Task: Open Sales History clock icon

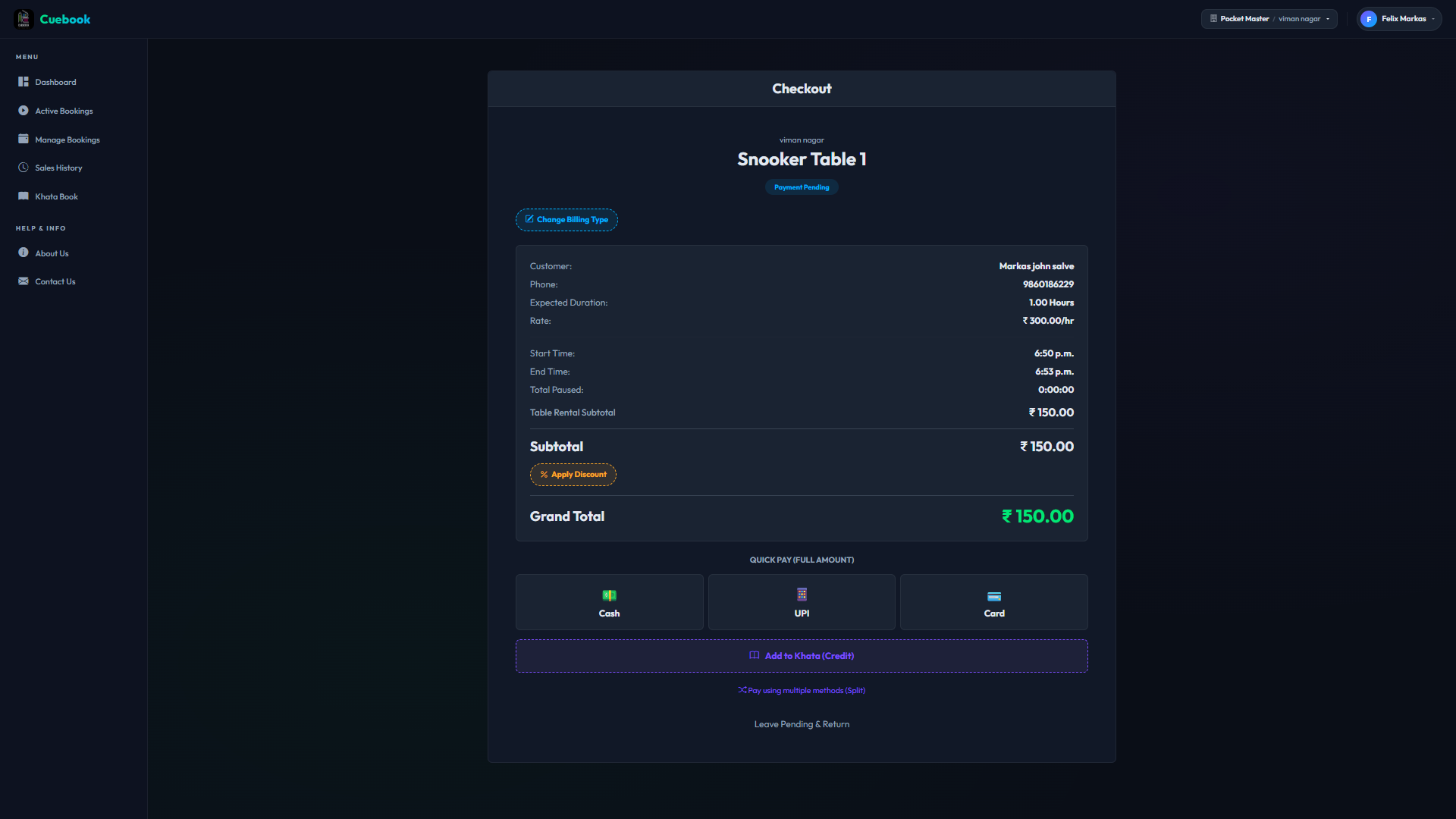Action: coord(24,168)
